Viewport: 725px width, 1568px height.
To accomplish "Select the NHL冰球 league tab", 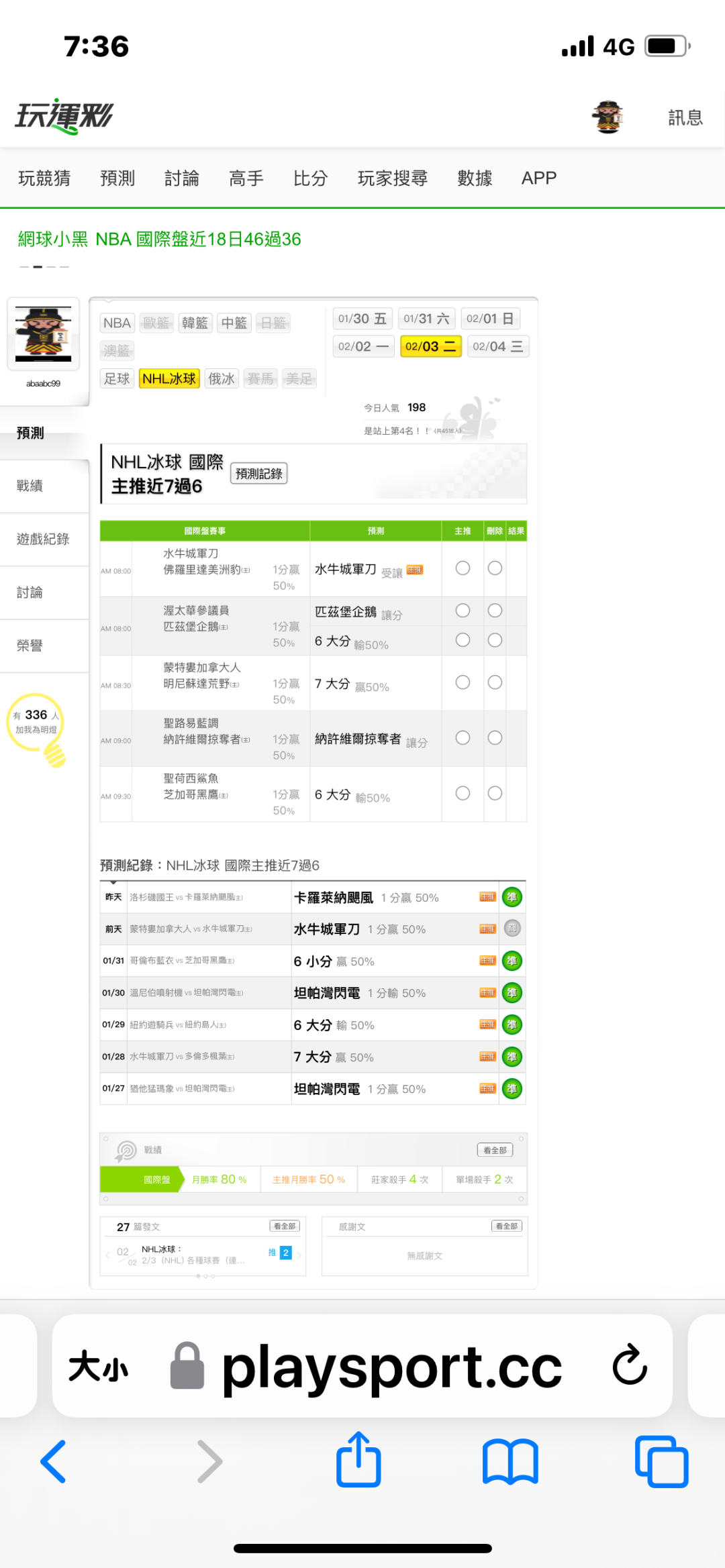I will click(169, 378).
